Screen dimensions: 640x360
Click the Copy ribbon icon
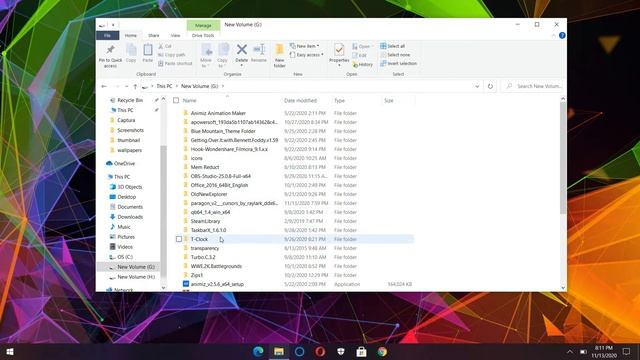coord(131,50)
